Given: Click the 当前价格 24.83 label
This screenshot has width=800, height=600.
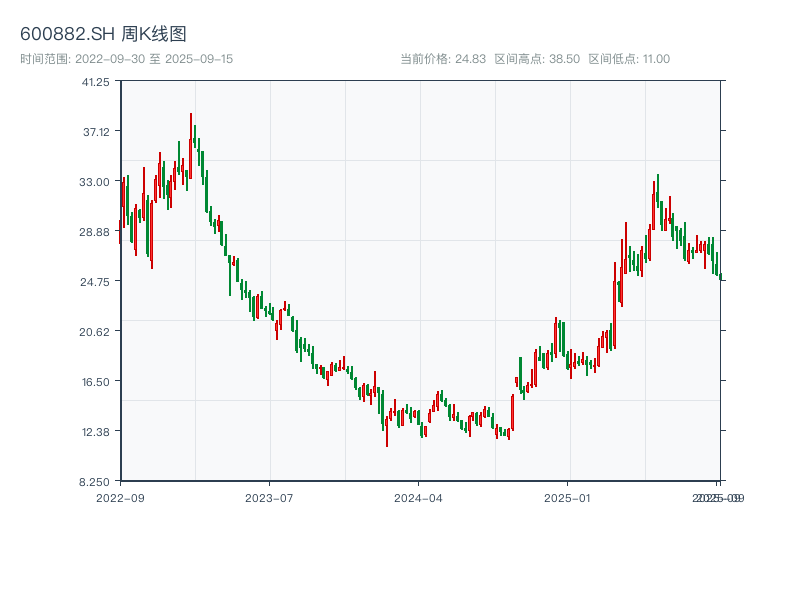Looking at the screenshot, I should pos(443,59).
